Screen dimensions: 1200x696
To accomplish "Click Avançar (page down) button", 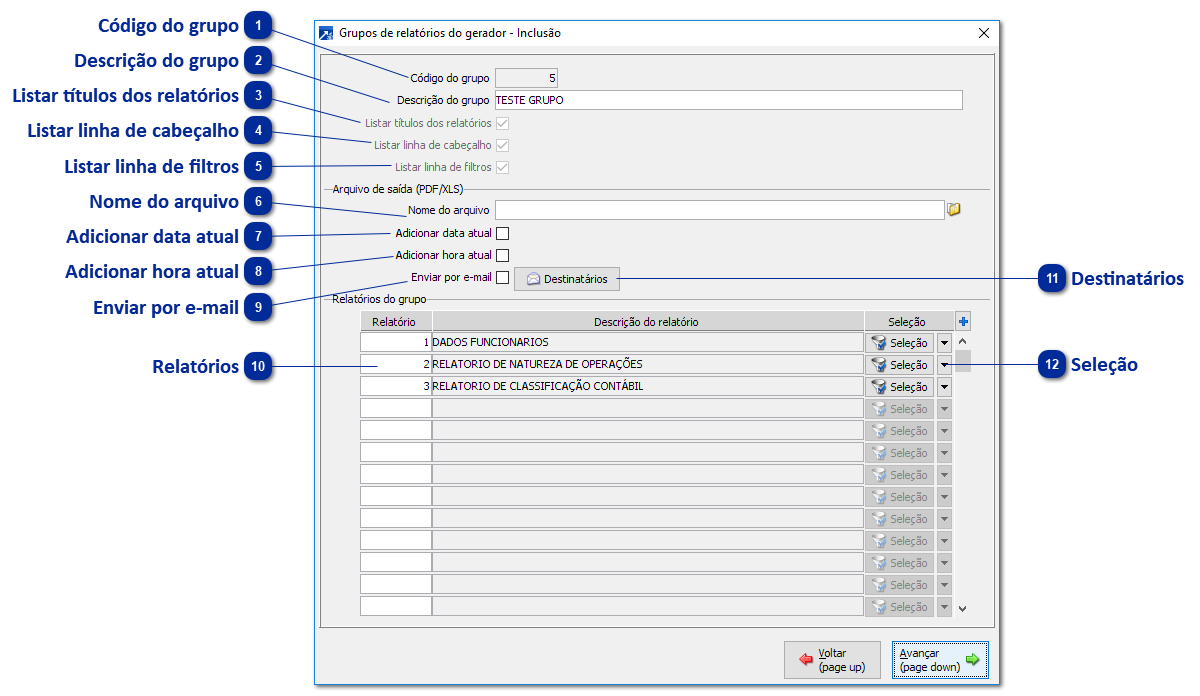I will (940, 660).
